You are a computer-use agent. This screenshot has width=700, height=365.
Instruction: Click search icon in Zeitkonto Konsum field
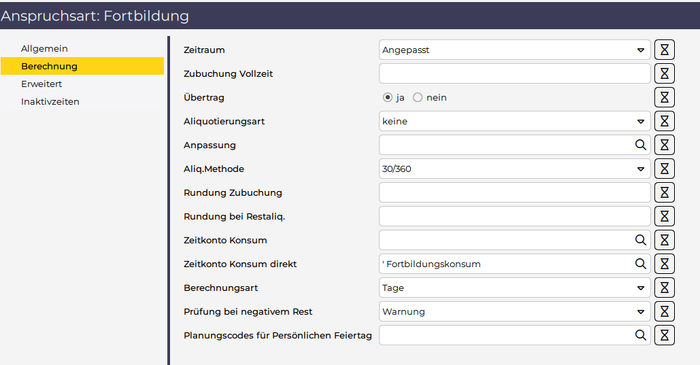(640, 240)
